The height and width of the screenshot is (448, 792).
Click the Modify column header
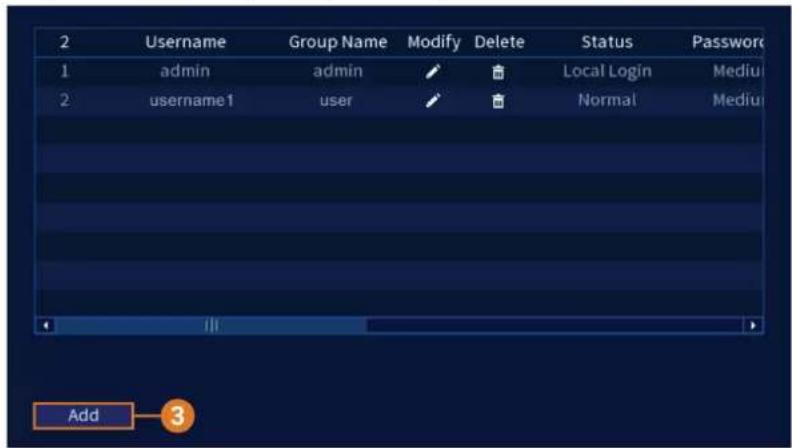(x=434, y=42)
